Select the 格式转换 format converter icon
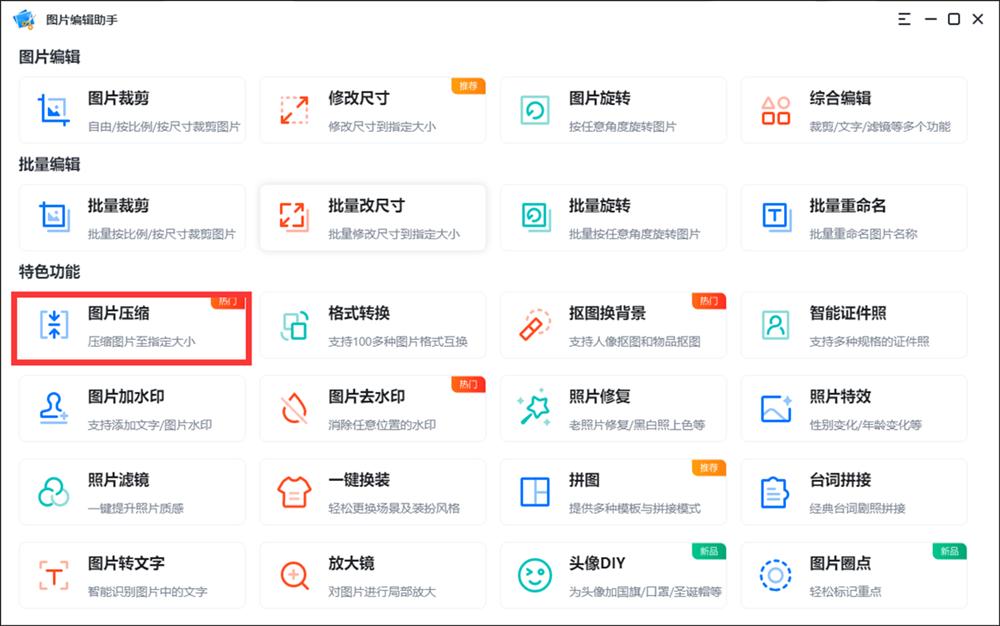1000x626 pixels. tap(293, 325)
